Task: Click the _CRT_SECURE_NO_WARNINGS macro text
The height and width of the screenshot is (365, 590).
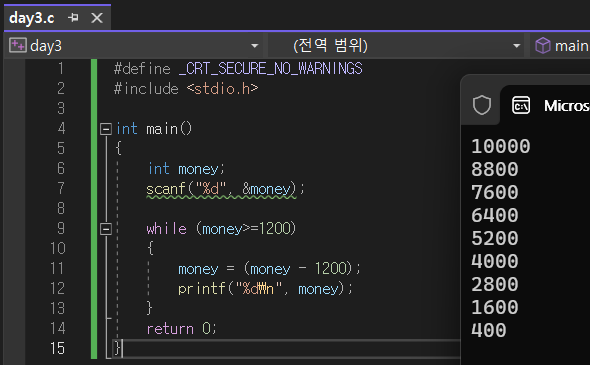Action: (x=271, y=68)
